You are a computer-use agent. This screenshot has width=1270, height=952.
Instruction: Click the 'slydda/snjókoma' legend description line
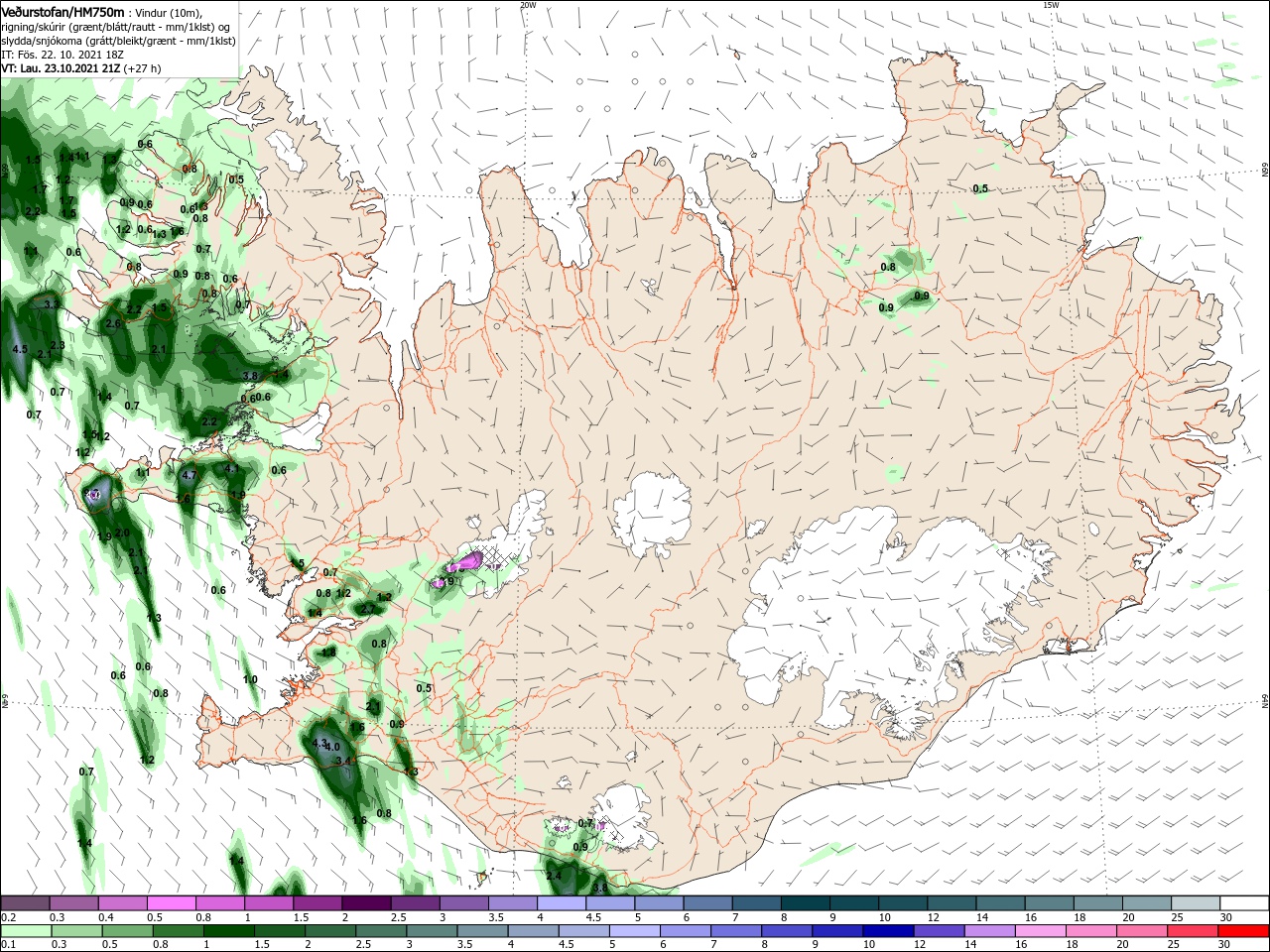pos(119,41)
